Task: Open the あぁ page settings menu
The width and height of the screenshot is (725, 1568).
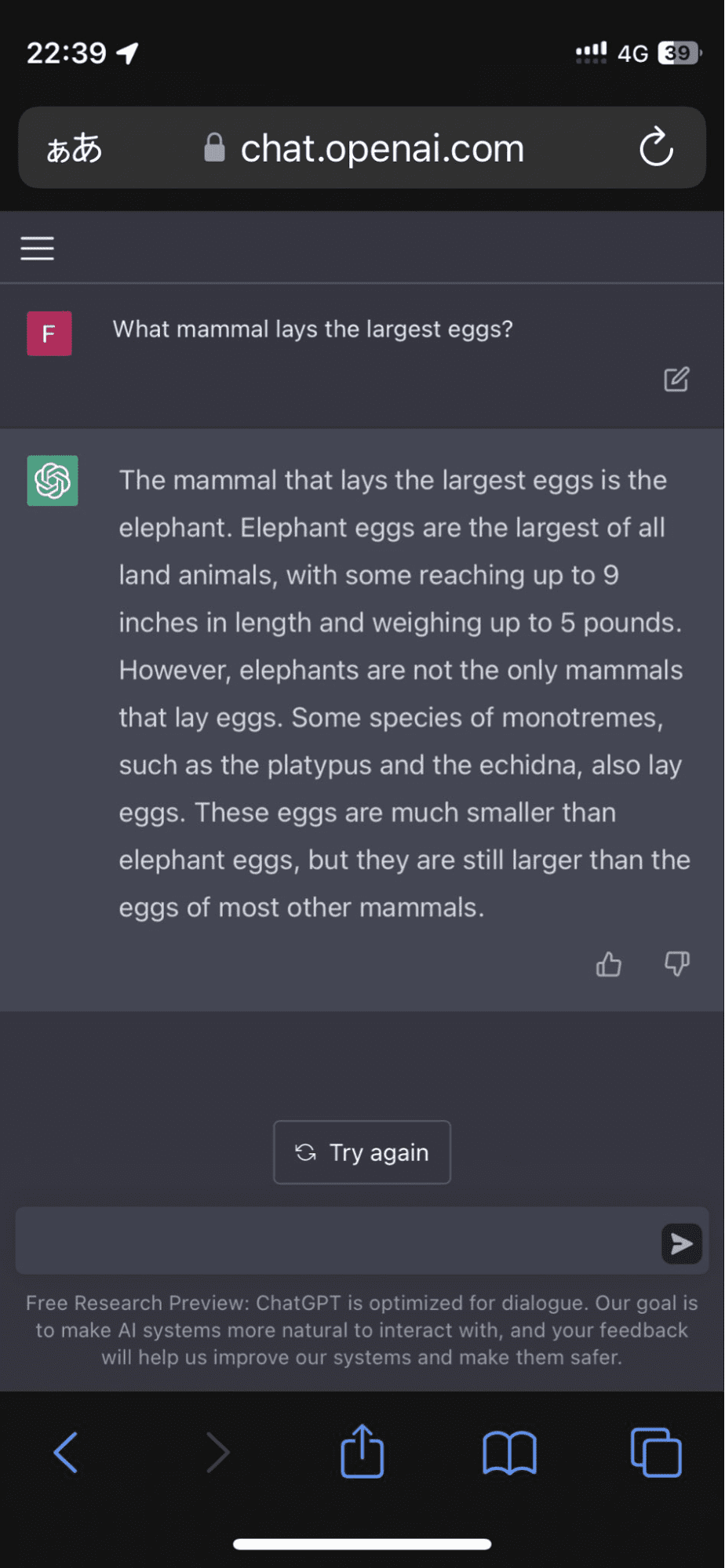Action: [75, 148]
